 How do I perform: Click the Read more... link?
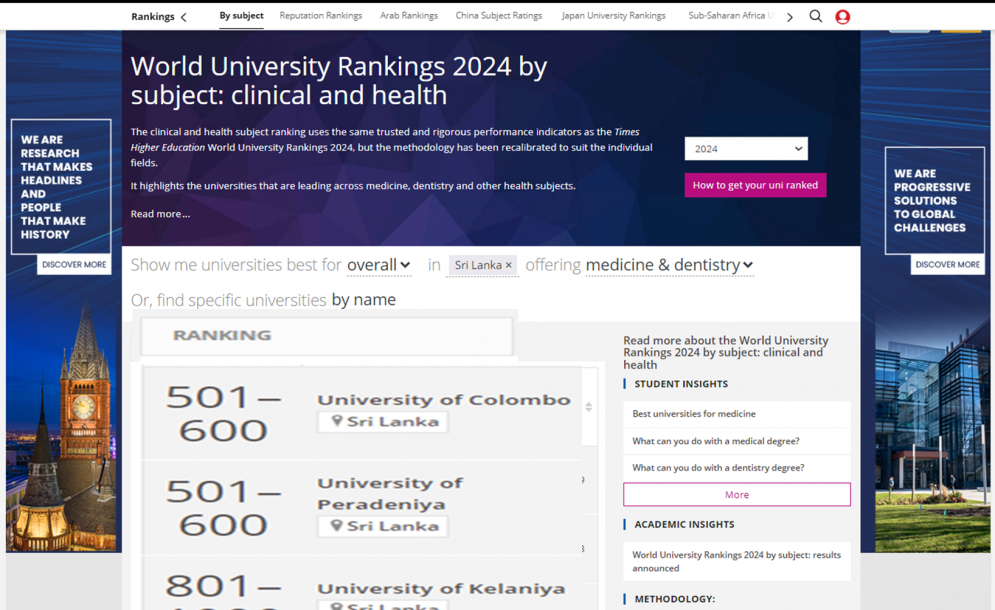[x=160, y=214]
